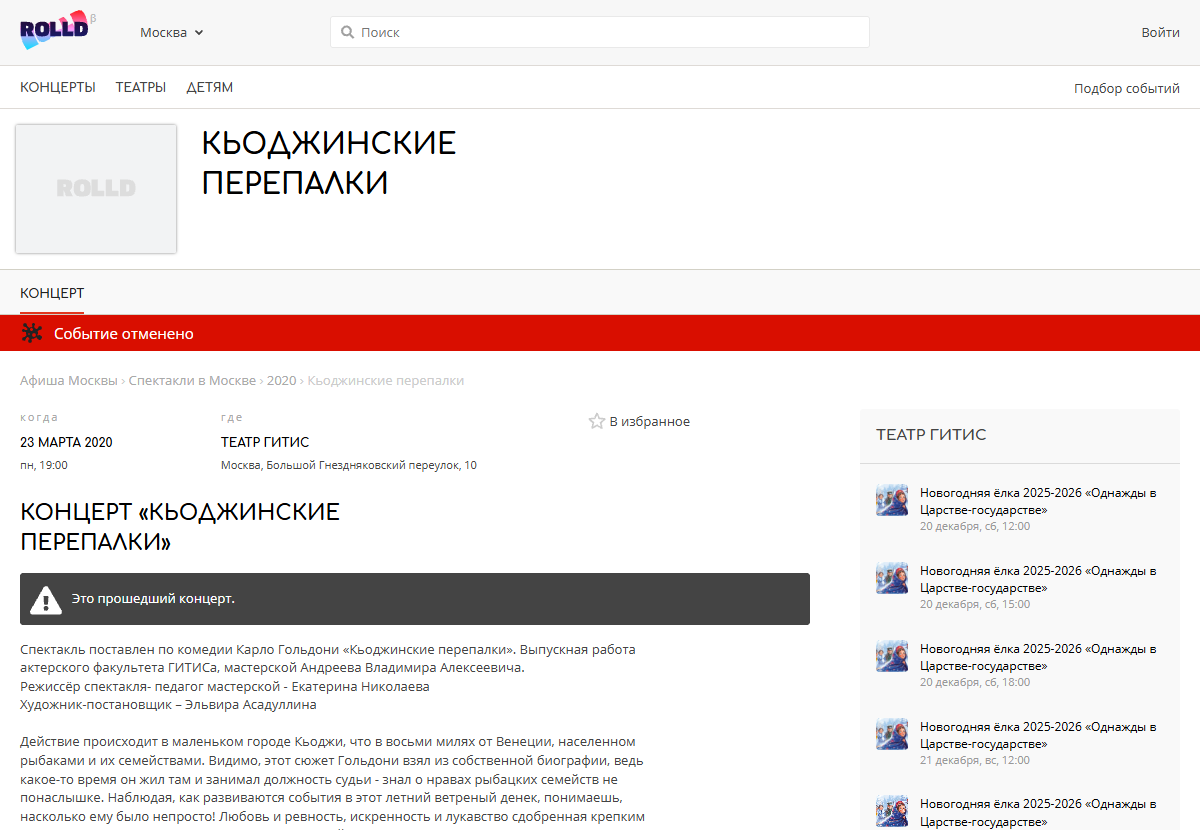
Task: Open the Театры menu
Action: [x=140, y=87]
